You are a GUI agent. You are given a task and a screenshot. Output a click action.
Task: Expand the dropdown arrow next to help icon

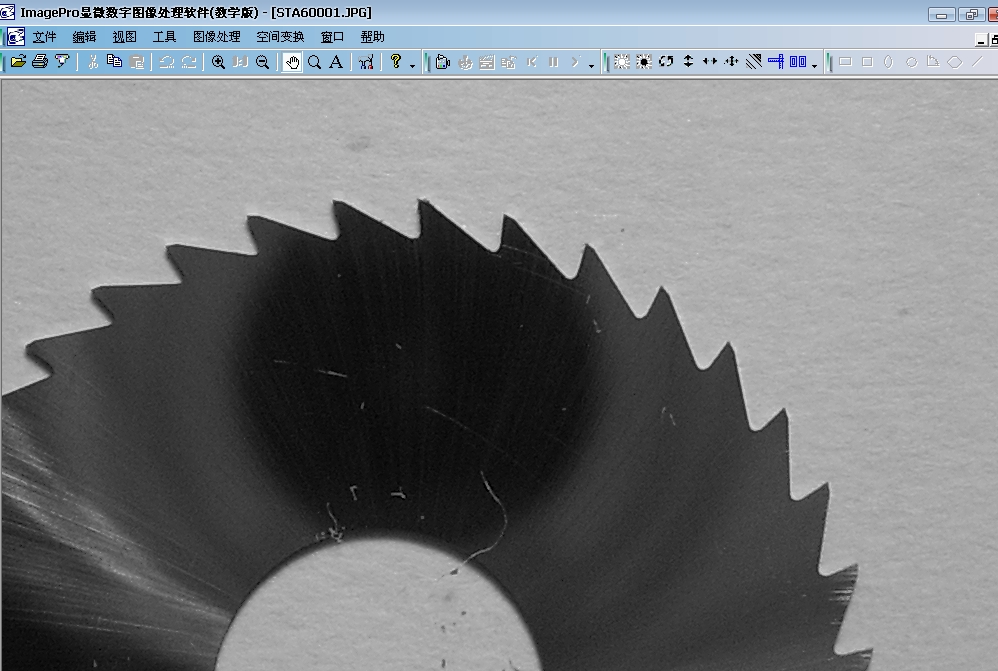pos(412,65)
